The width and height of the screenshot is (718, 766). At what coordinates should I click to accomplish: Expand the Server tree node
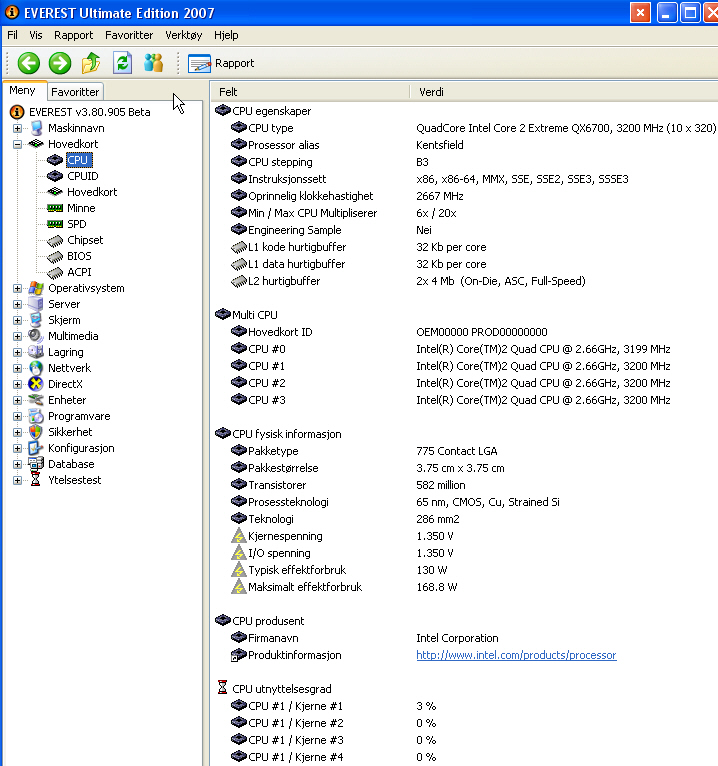[x=18, y=304]
